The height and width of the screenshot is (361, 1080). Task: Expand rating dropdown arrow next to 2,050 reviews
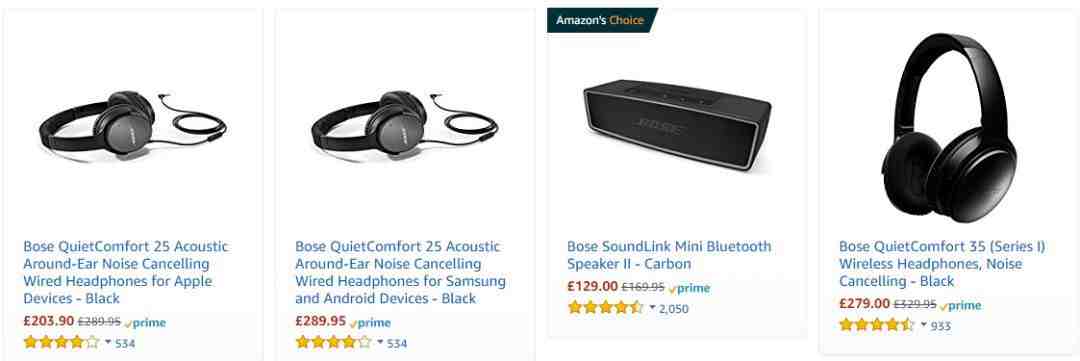point(652,307)
